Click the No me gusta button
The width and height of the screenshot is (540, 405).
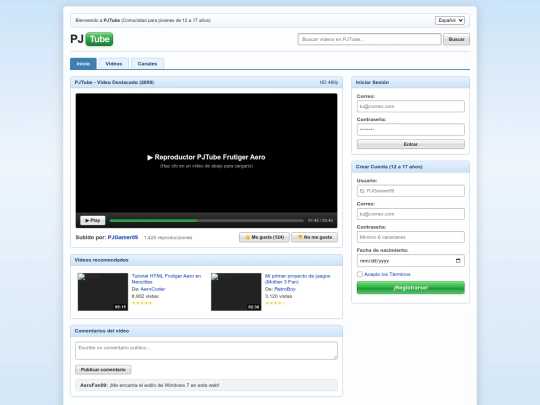tap(314, 237)
